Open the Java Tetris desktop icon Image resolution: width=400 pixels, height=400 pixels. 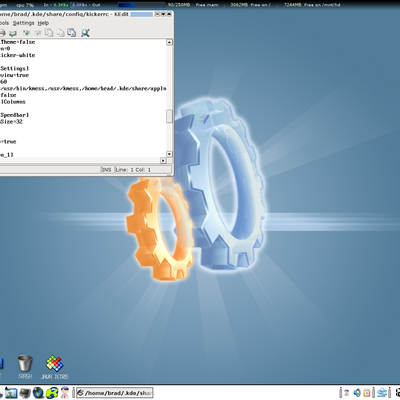tap(54, 367)
